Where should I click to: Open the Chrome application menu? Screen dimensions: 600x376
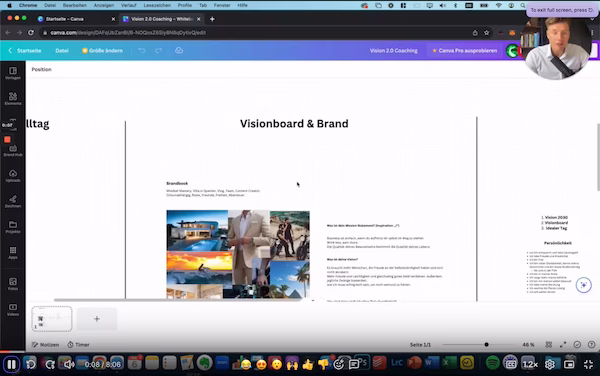coord(28,5)
